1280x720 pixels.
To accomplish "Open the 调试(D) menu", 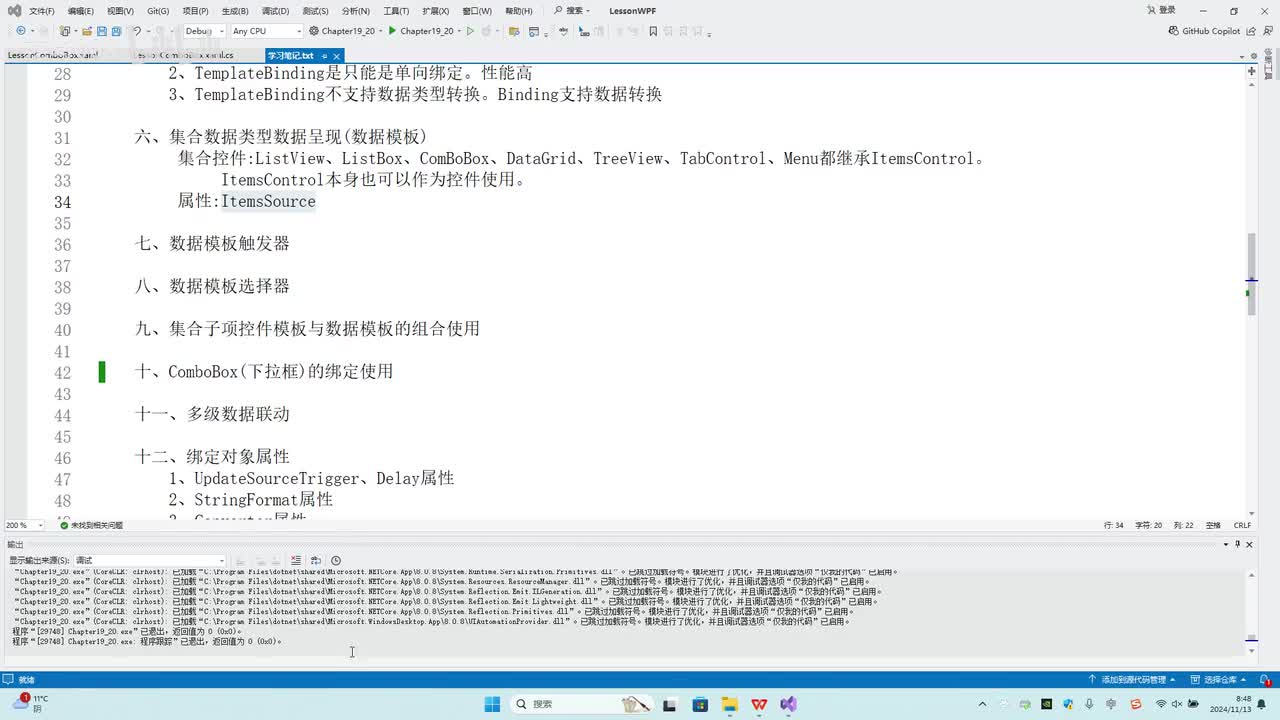I will [x=276, y=11].
